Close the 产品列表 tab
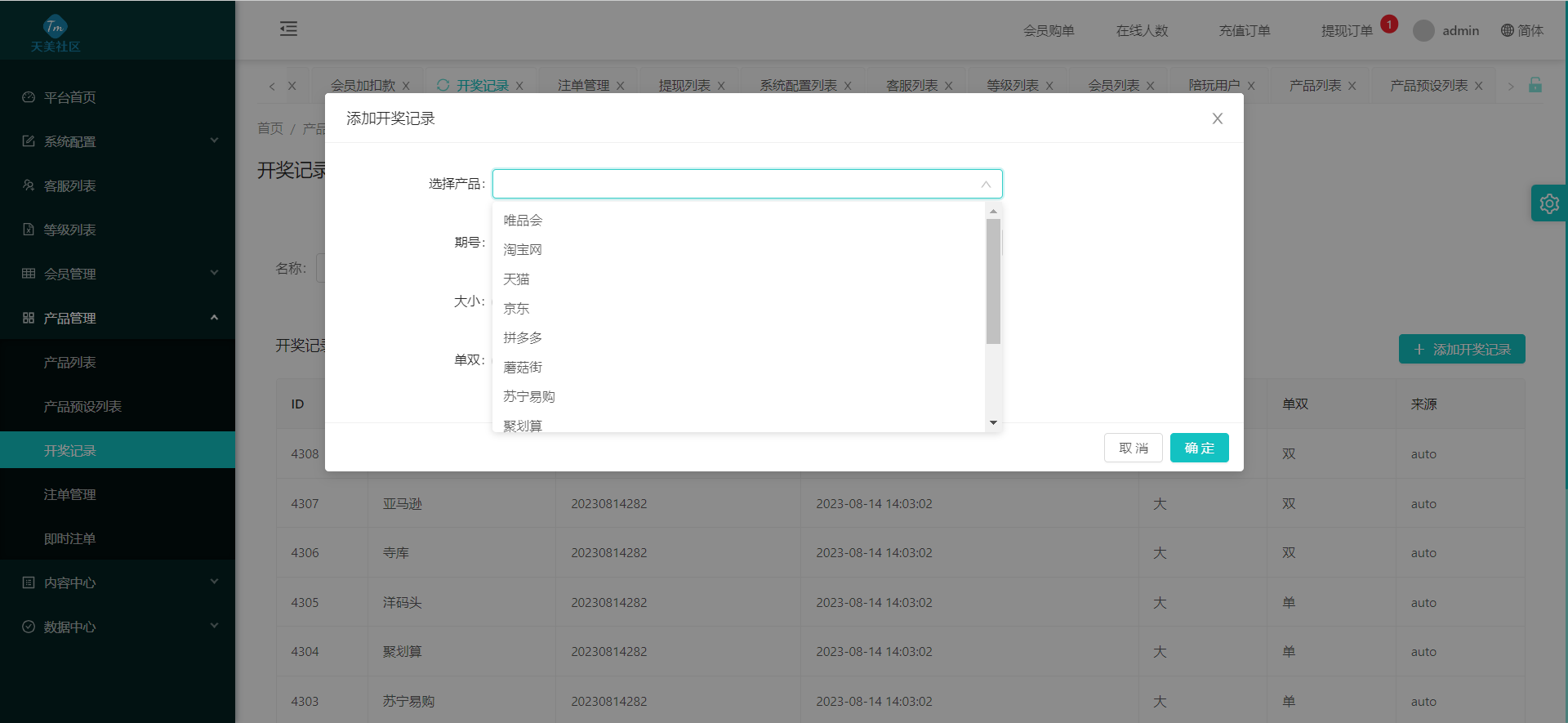1568x723 pixels. coord(1352,86)
